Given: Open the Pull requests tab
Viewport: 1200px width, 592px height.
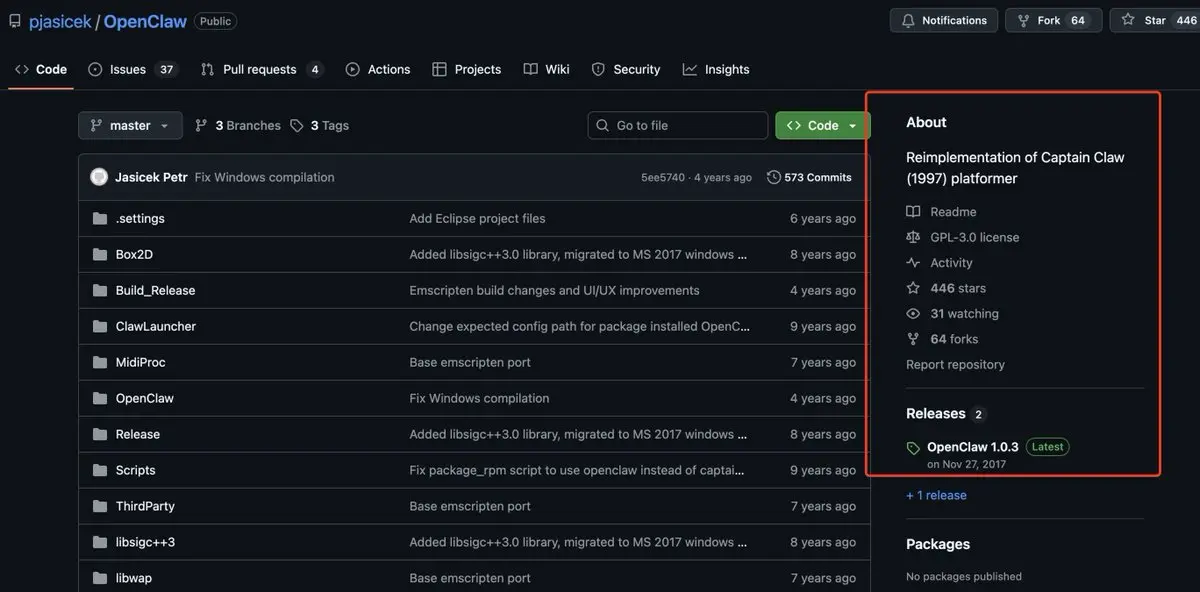Looking at the screenshot, I should point(261,69).
